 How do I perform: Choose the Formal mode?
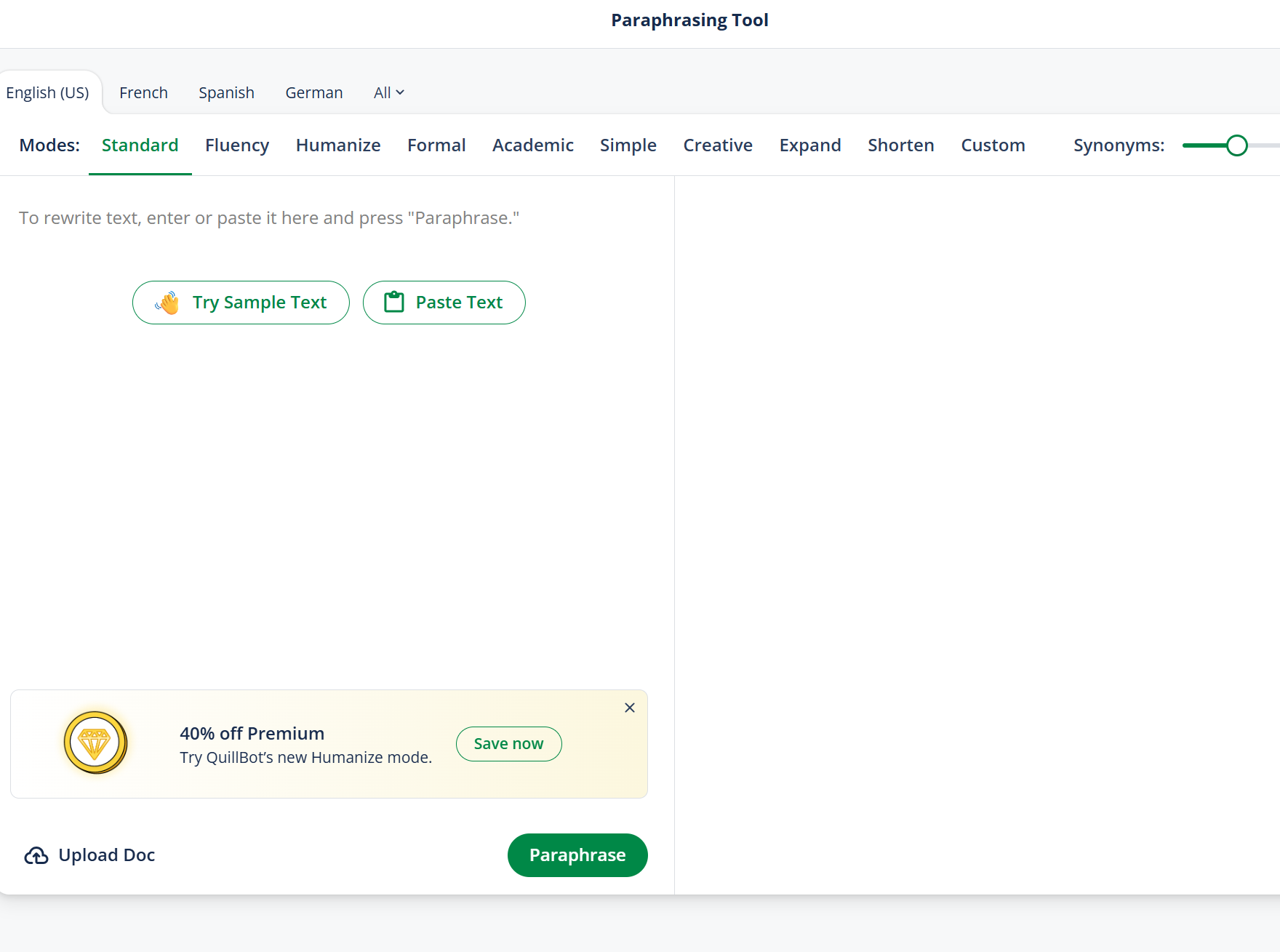[436, 145]
